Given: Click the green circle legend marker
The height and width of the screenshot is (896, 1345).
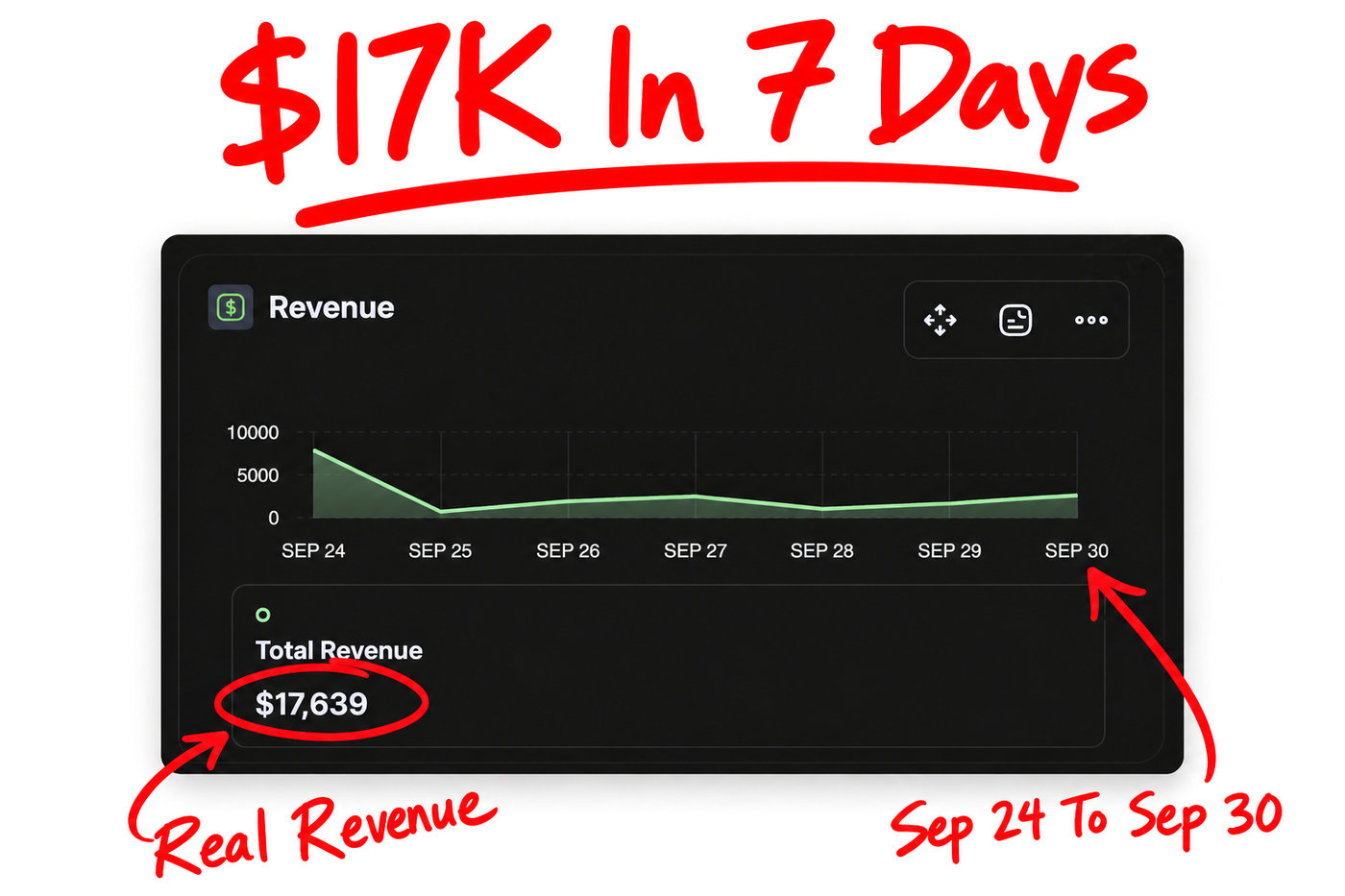Looking at the screenshot, I should click(262, 615).
